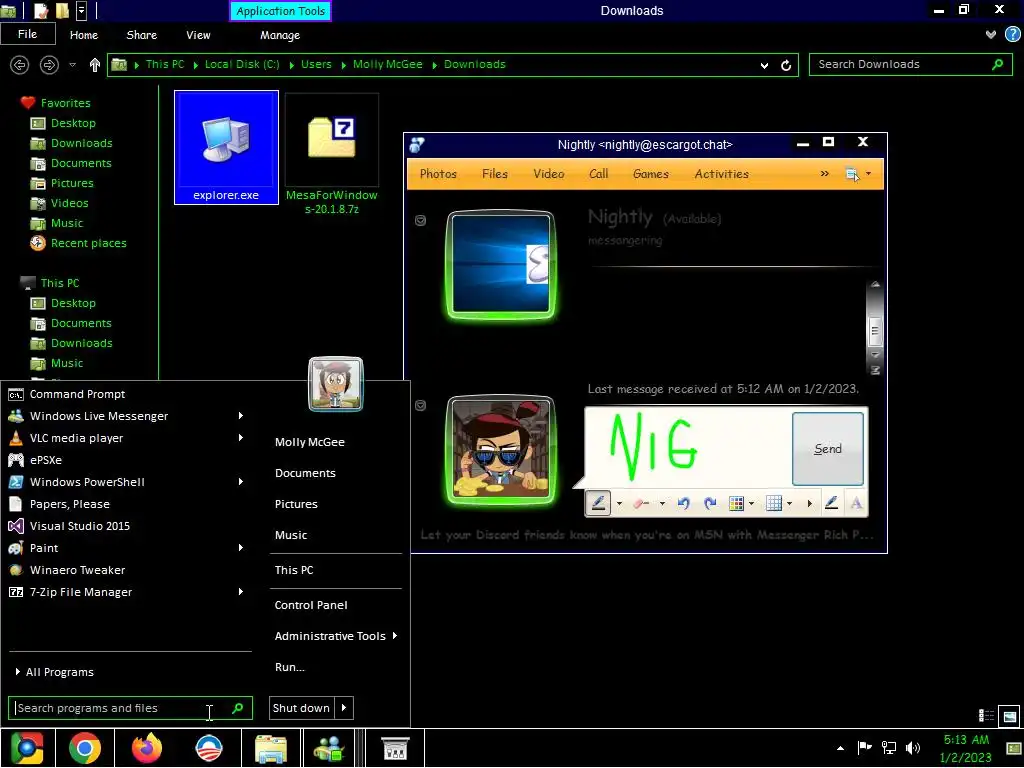Open ink color dropdown arrow
The height and width of the screenshot is (768, 1024).
click(x=751, y=504)
